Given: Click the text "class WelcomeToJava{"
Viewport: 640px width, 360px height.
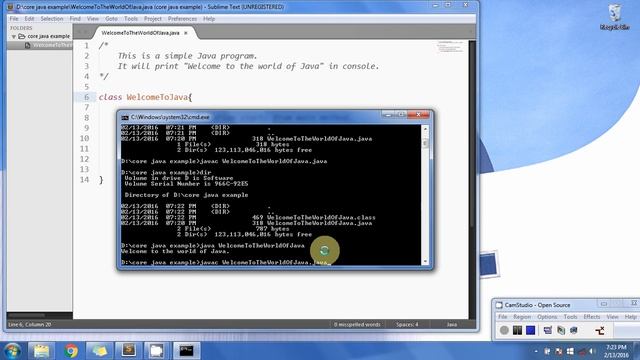Looking at the screenshot, I should click(145, 97).
